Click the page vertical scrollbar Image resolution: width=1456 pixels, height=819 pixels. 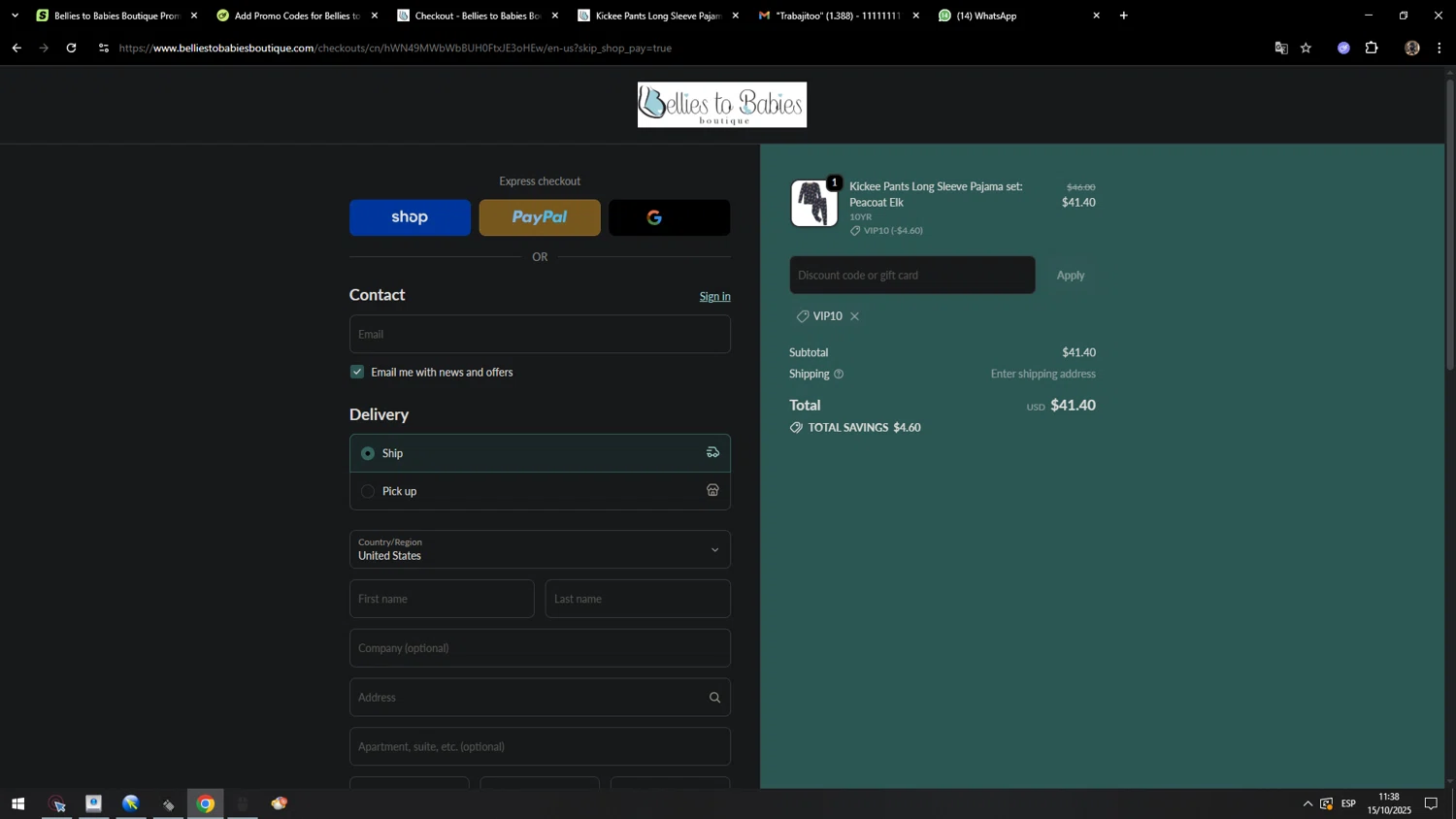[x=1450, y=223]
